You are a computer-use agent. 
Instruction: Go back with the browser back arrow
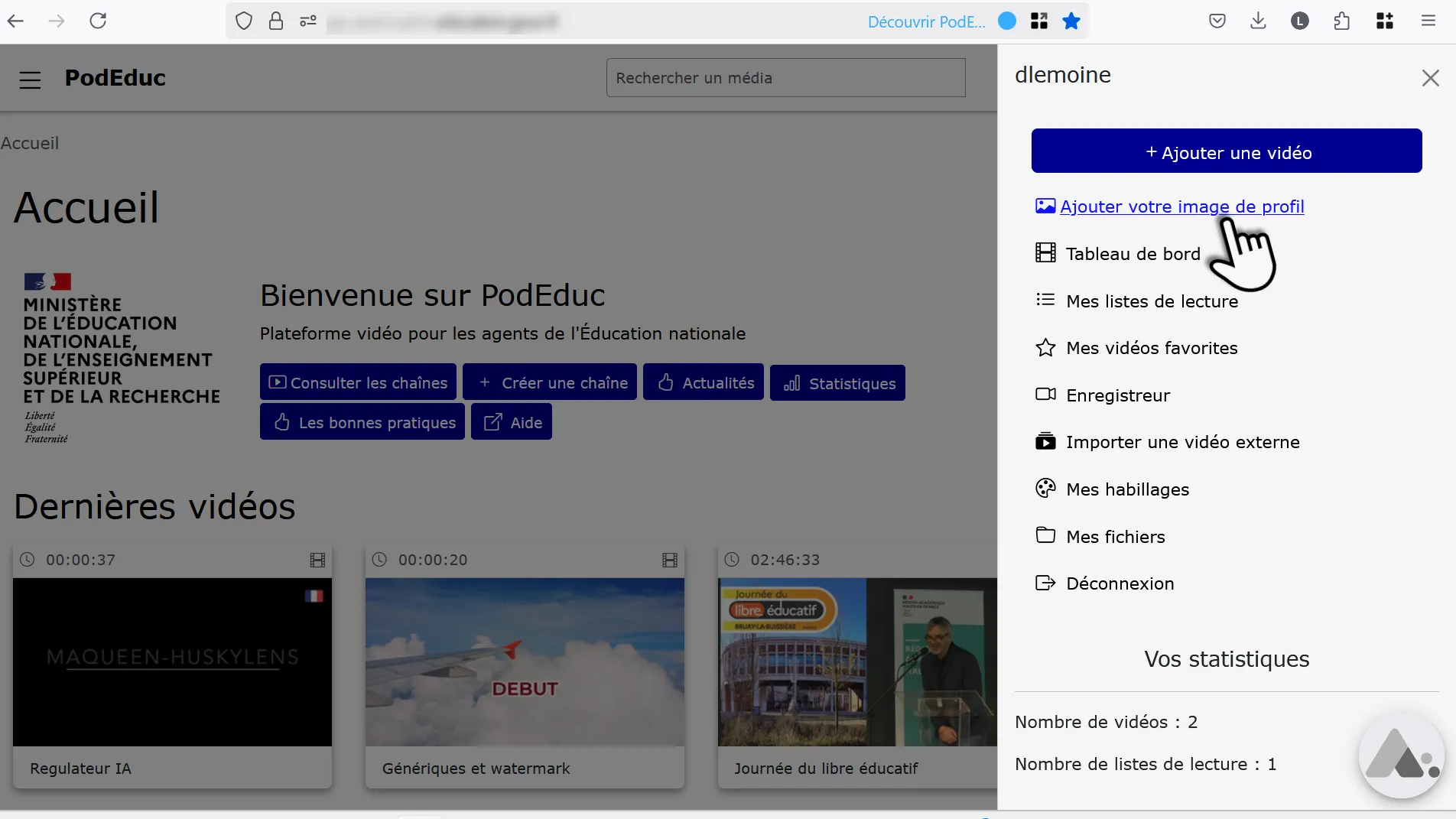(15, 21)
